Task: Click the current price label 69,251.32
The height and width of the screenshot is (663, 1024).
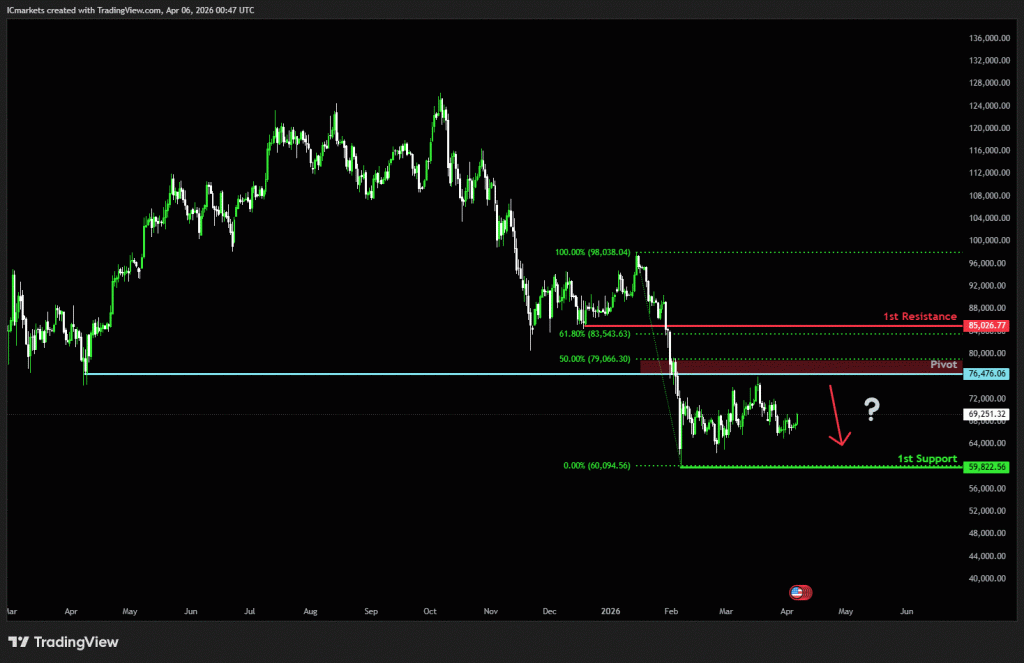Action: [x=986, y=413]
